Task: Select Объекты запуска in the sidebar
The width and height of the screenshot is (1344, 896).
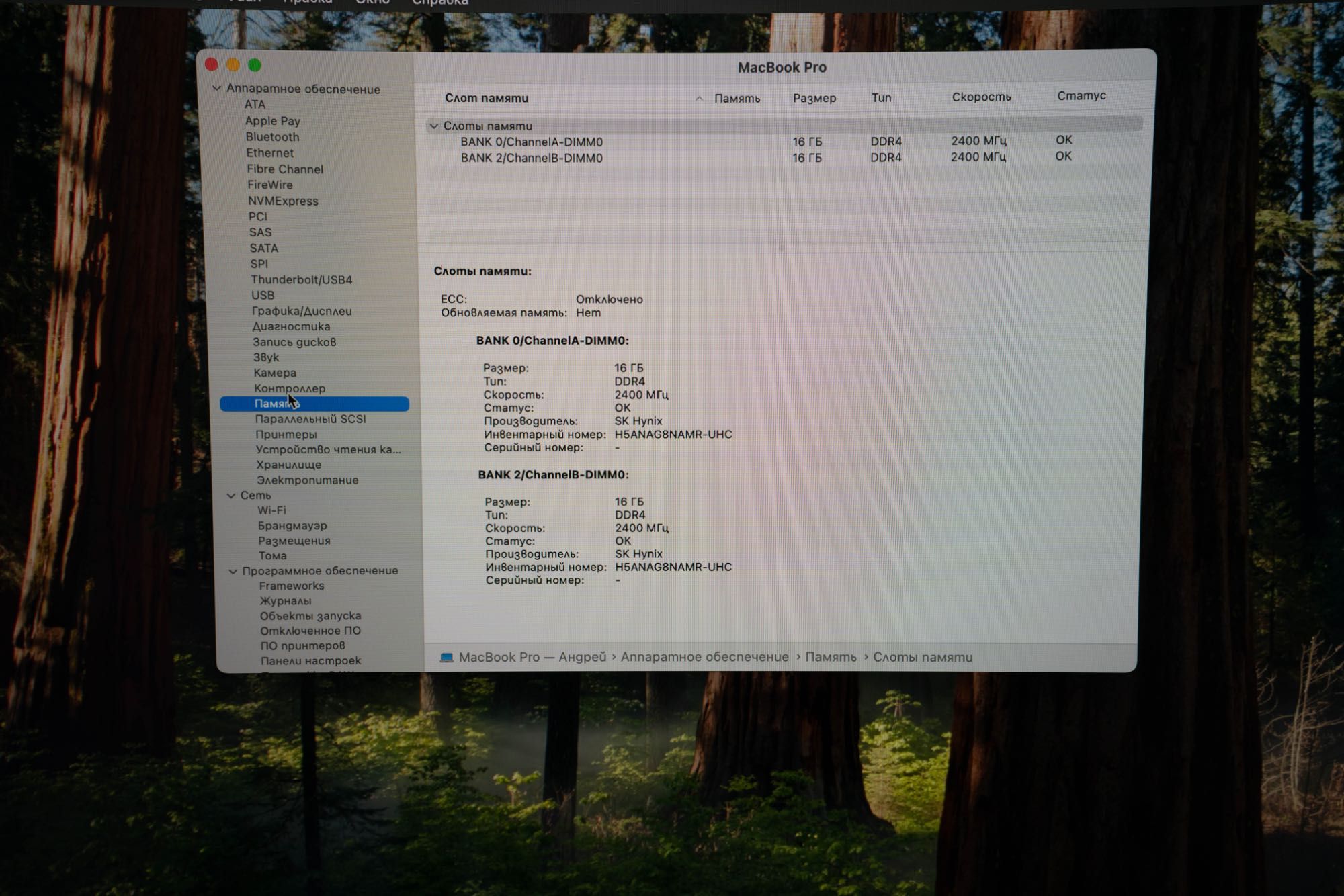Action: click(x=310, y=616)
